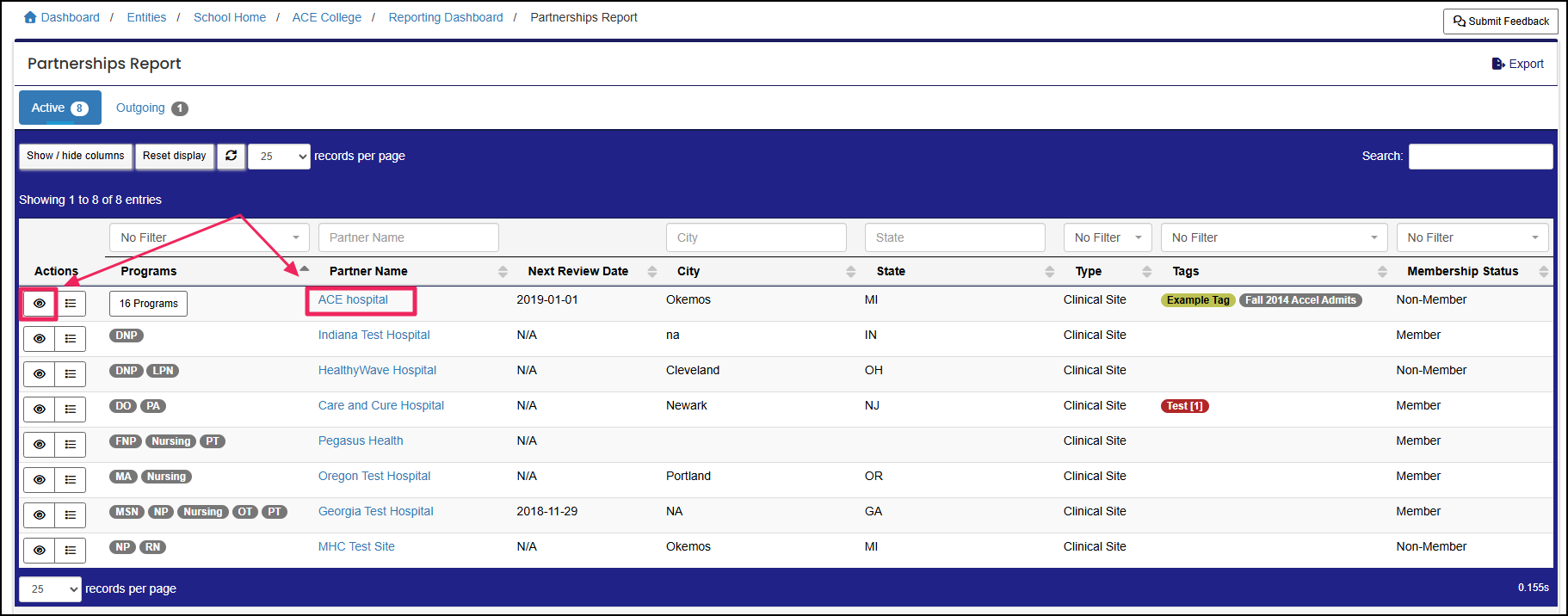Sort by Type column arrows
This screenshot has width=1568, height=616.
[1147, 271]
